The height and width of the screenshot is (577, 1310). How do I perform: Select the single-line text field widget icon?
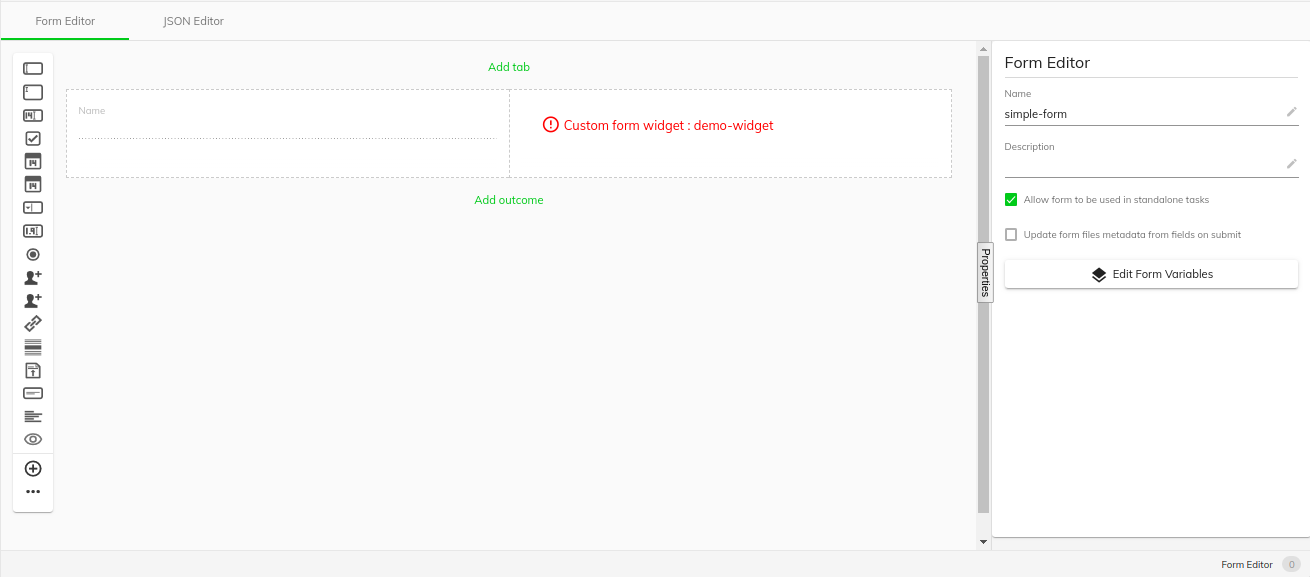tap(33, 69)
